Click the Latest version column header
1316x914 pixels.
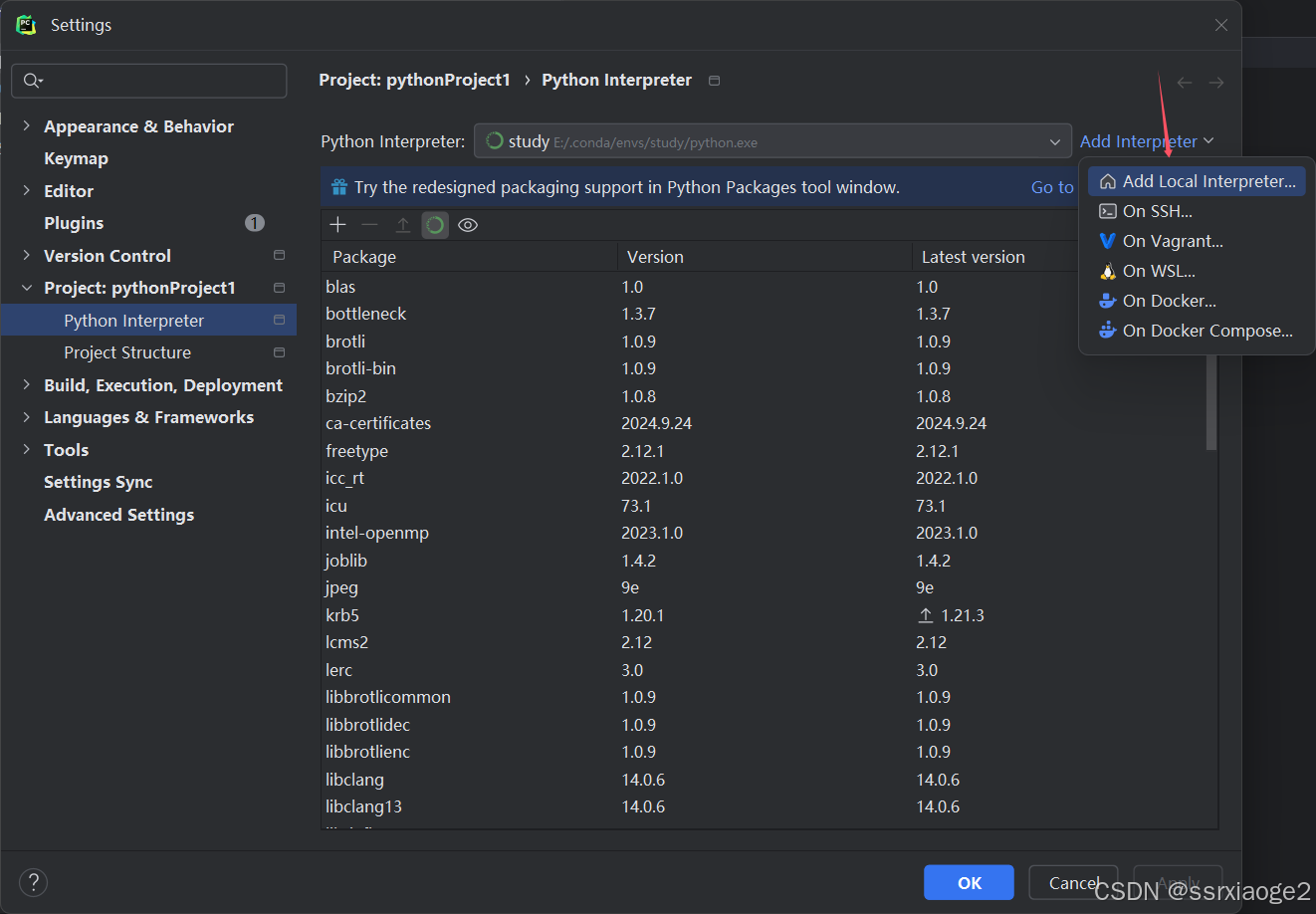click(995, 257)
